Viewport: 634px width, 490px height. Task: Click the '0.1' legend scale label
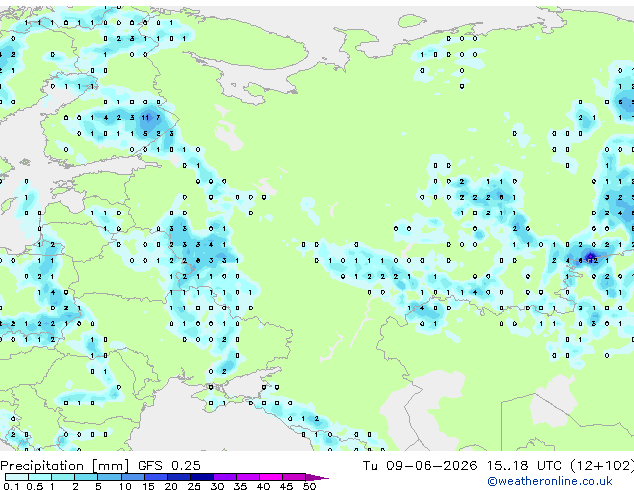pos(11,486)
